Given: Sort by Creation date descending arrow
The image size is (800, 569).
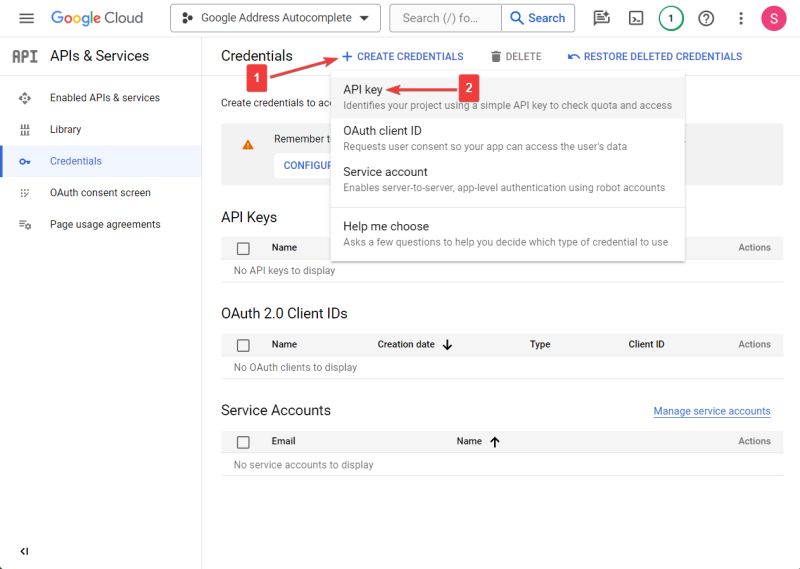Looking at the screenshot, I should click(447, 345).
